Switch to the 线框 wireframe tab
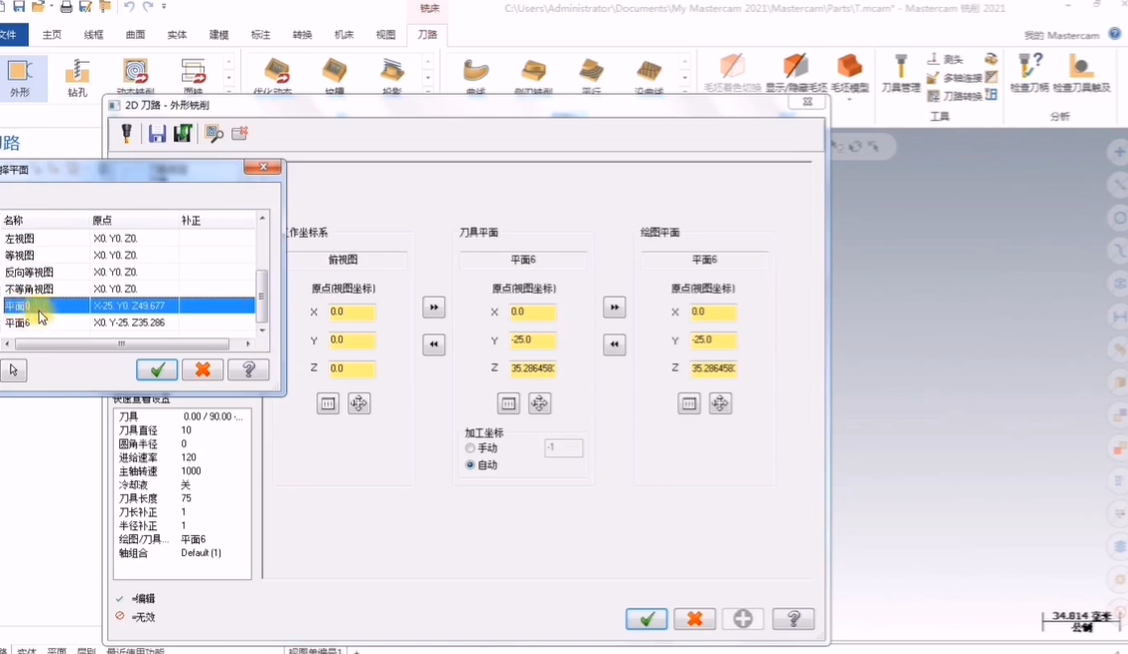The image size is (1128, 654). click(x=94, y=35)
